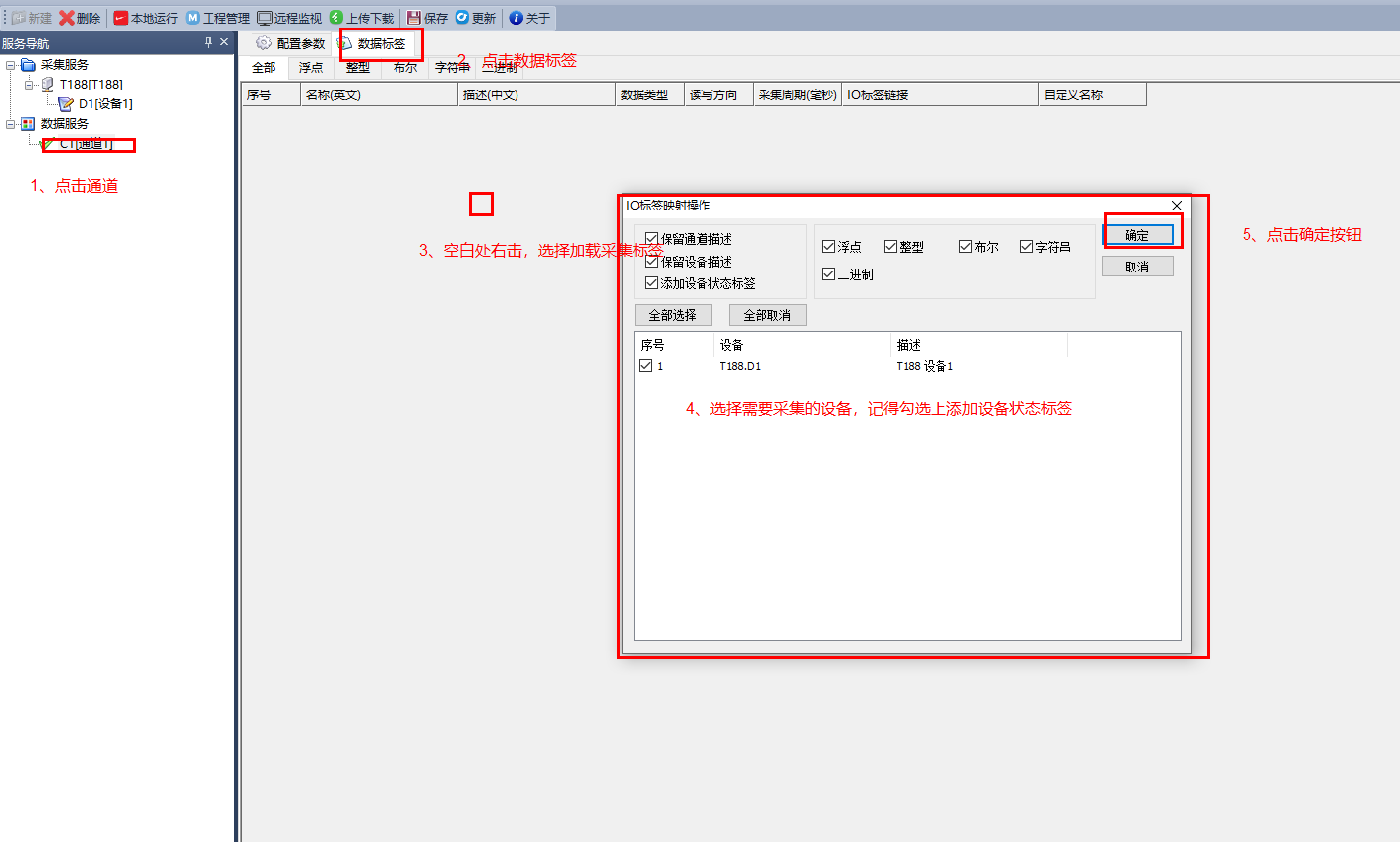Open the 关于 about info

530,18
